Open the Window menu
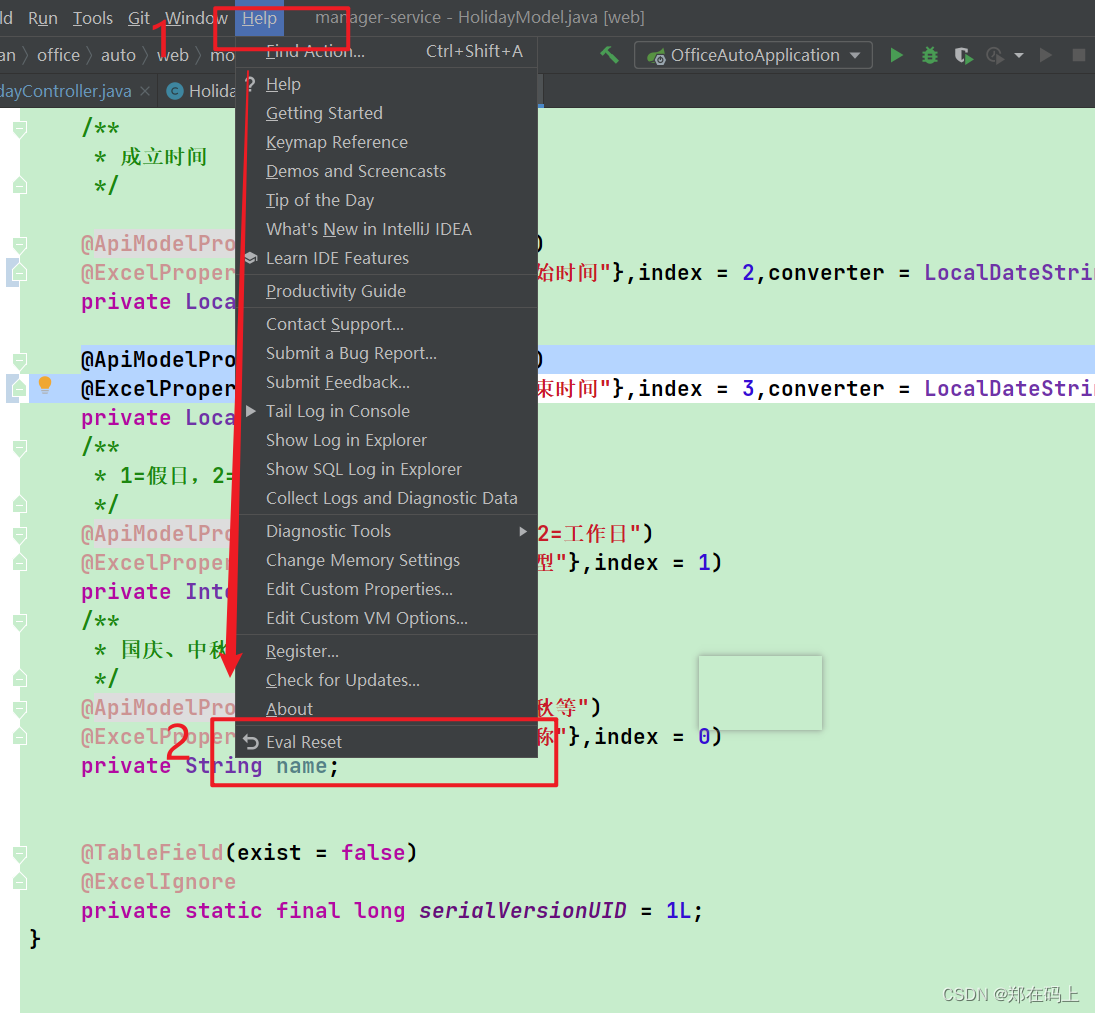The width and height of the screenshot is (1095, 1013). [196, 18]
